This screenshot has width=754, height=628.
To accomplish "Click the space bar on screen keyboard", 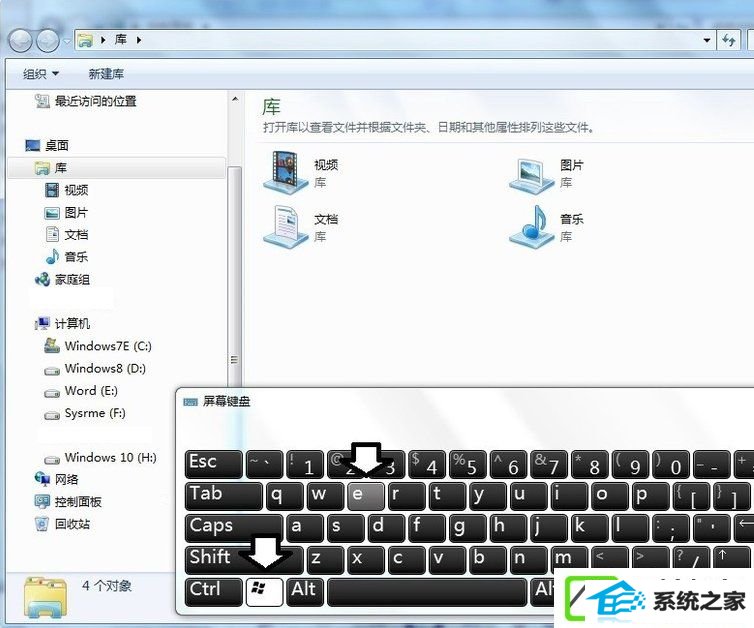I will (427, 592).
